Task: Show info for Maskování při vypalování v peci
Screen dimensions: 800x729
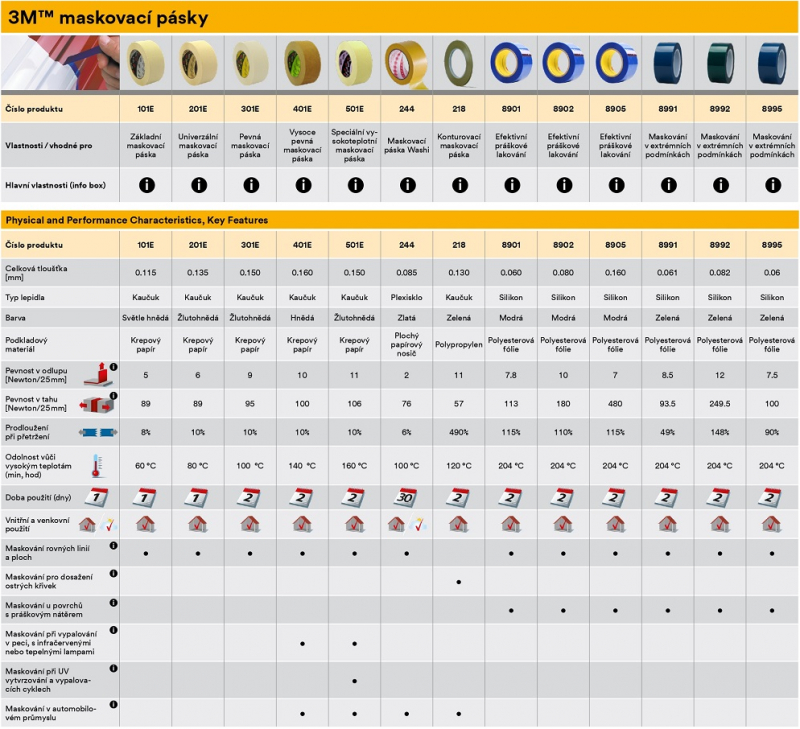Action: [114, 631]
